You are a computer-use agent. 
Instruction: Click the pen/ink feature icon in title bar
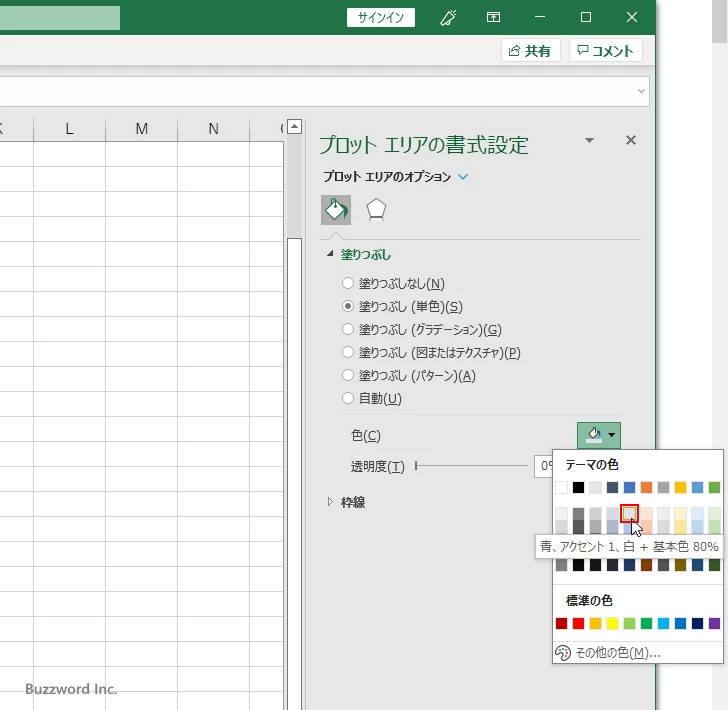pos(448,18)
